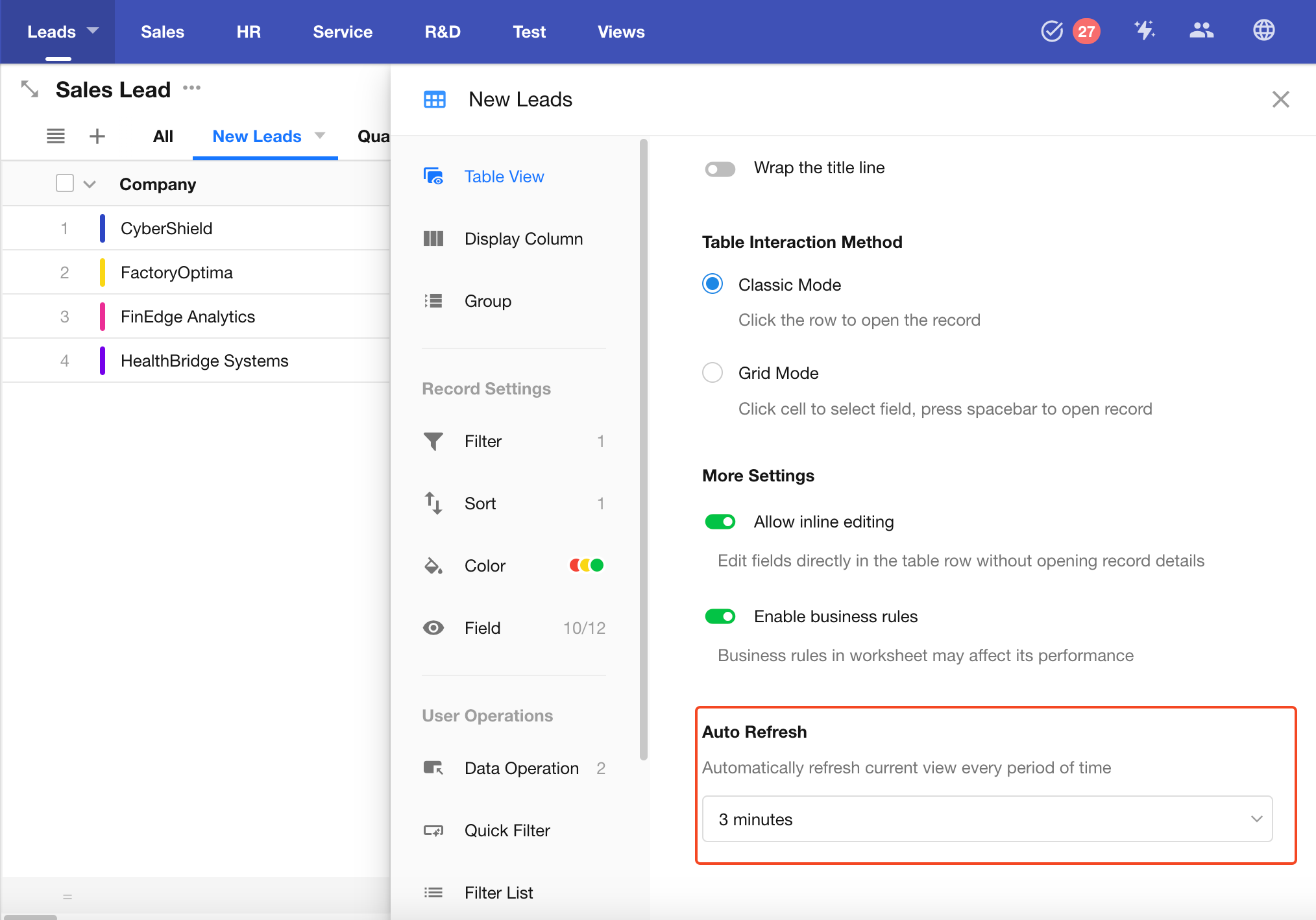Open the New Leads tab dropdown arrow
1316x920 pixels.
point(320,136)
